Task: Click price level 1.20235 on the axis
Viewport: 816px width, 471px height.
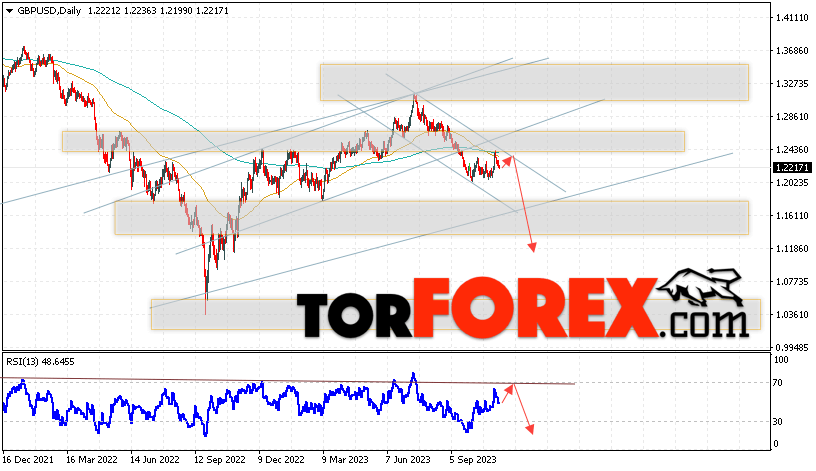Action: point(792,183)
